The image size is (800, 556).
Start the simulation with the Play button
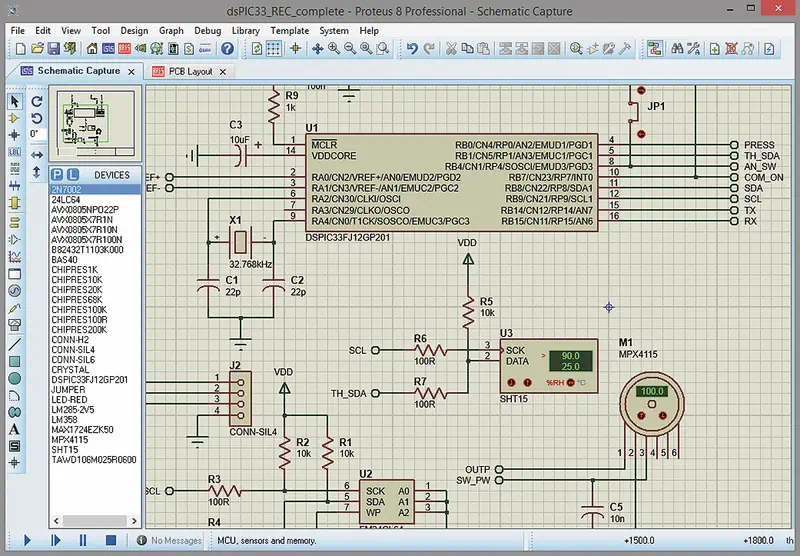click(x=27, y=540)
